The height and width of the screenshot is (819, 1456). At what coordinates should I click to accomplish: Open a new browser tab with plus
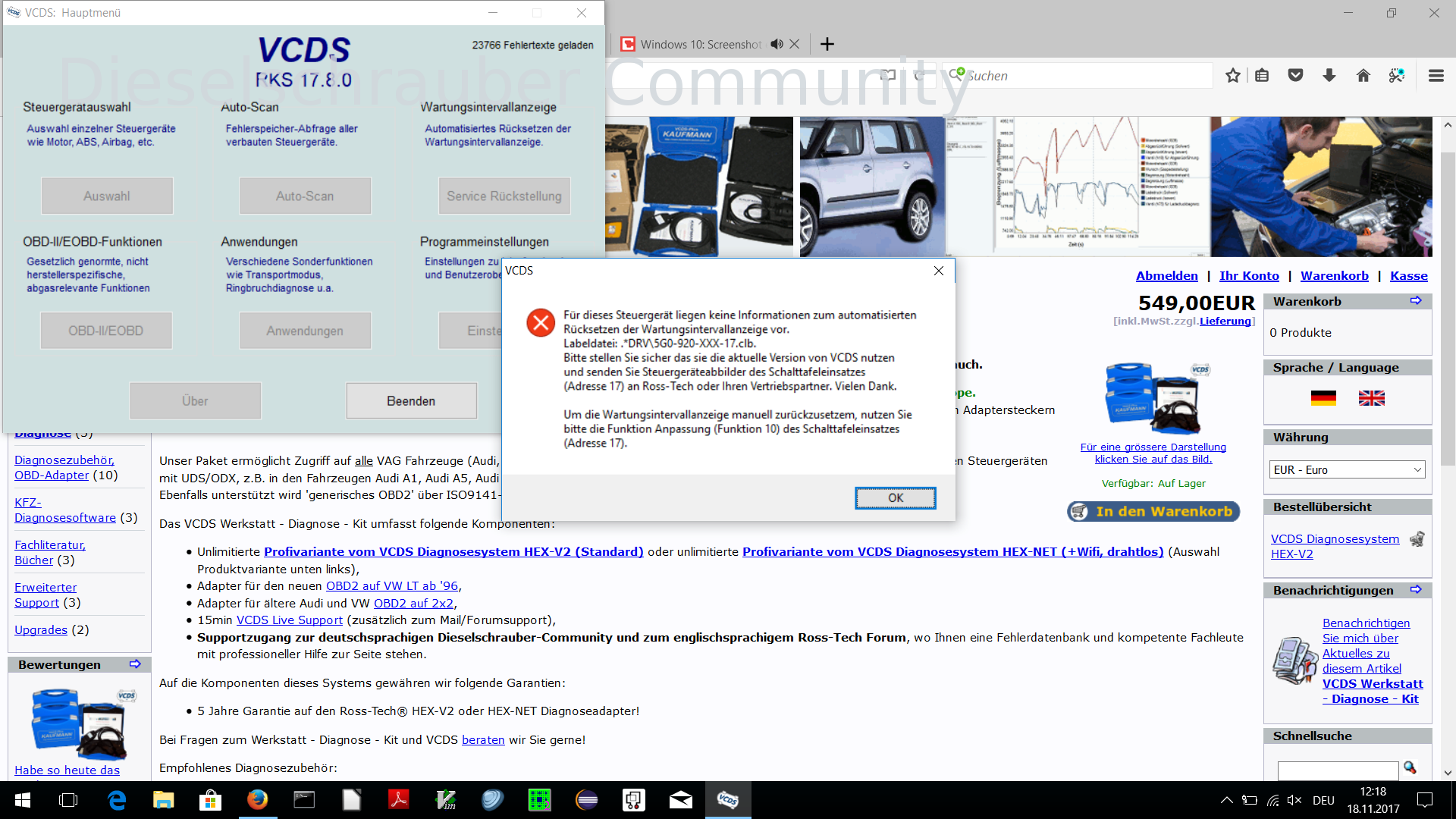827,44
